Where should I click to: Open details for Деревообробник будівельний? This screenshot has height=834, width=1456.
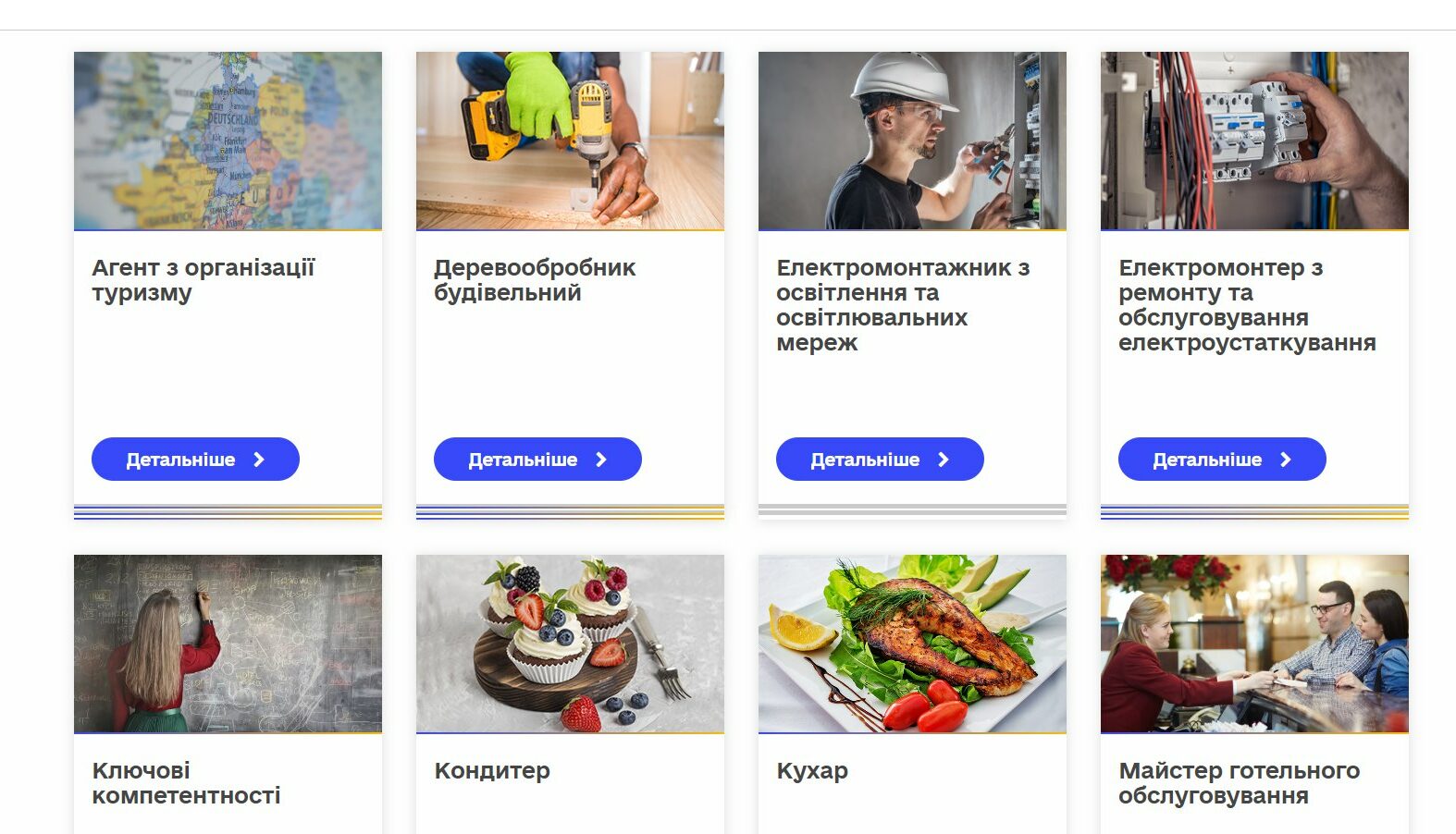tap(537, 460)
